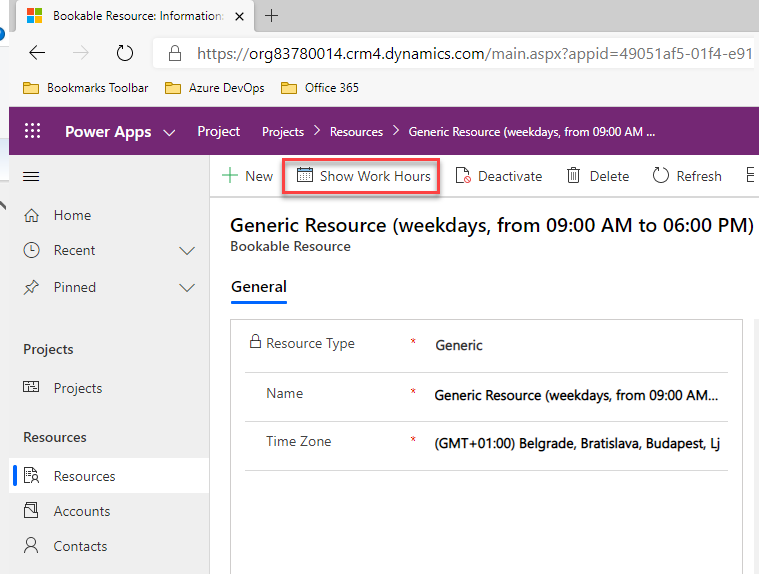Reload the browser page
This screenshot has width=759, height=574.
coord(125,53)
